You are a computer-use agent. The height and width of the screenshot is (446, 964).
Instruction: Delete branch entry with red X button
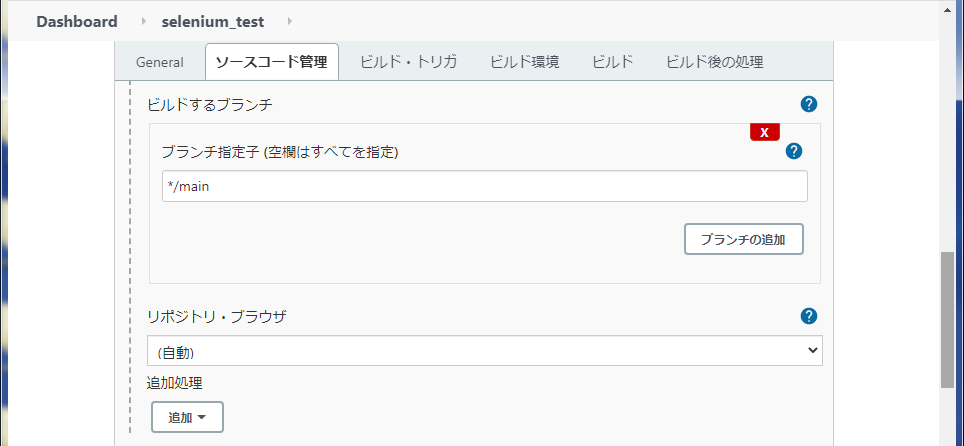coord(765,132)
